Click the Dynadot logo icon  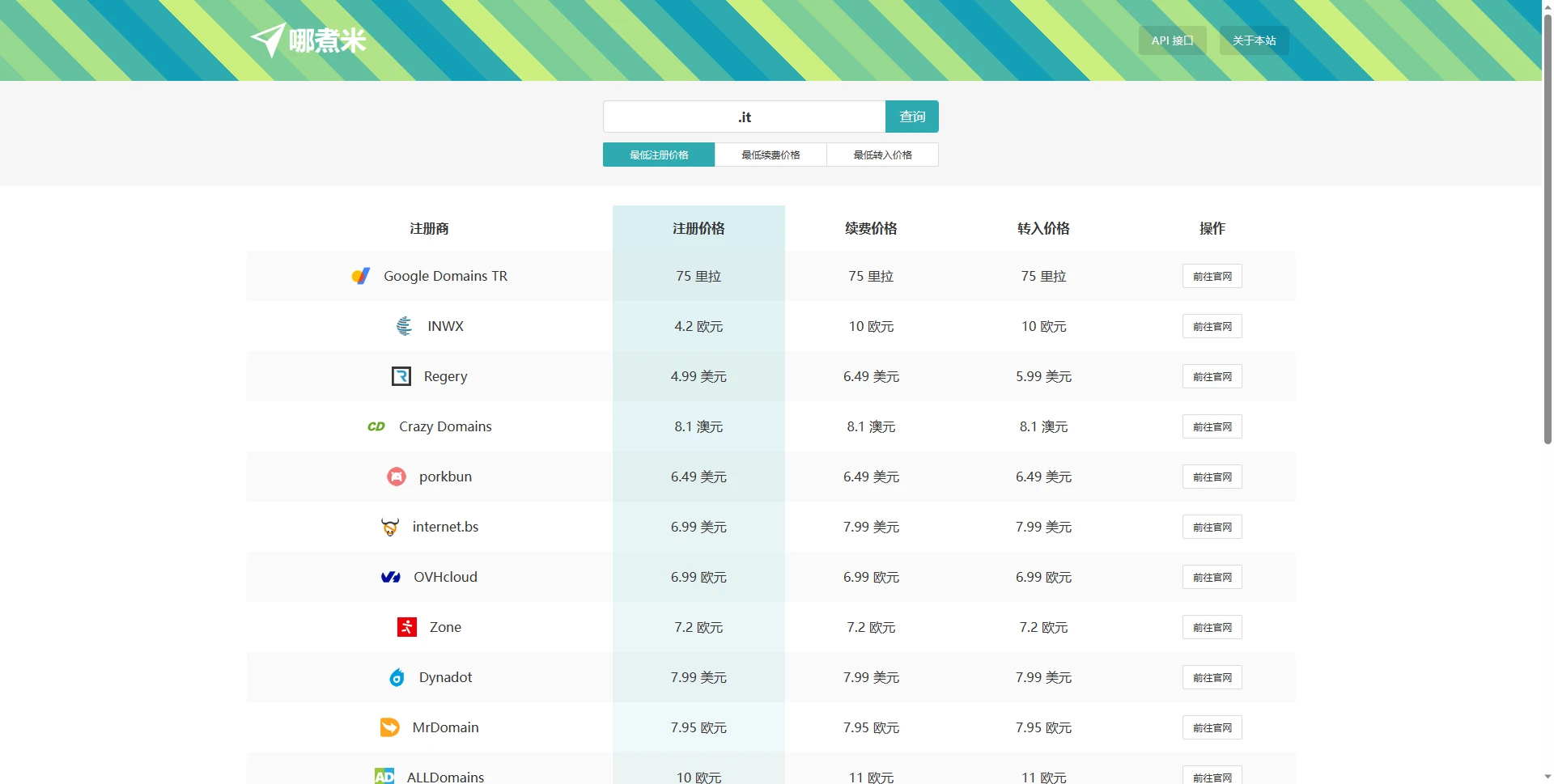[397, 677]
